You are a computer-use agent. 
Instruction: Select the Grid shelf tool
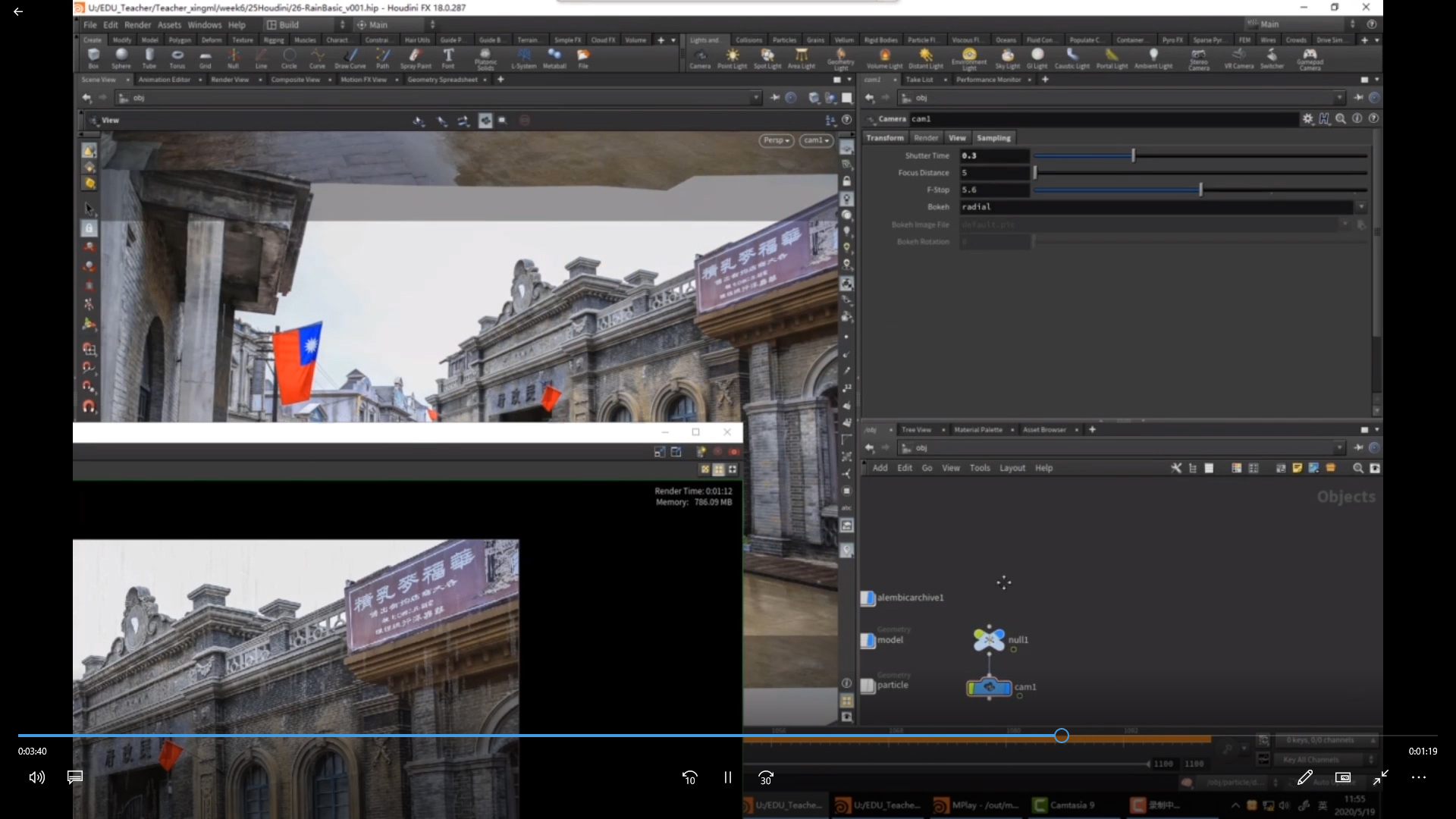click(206, 58)
